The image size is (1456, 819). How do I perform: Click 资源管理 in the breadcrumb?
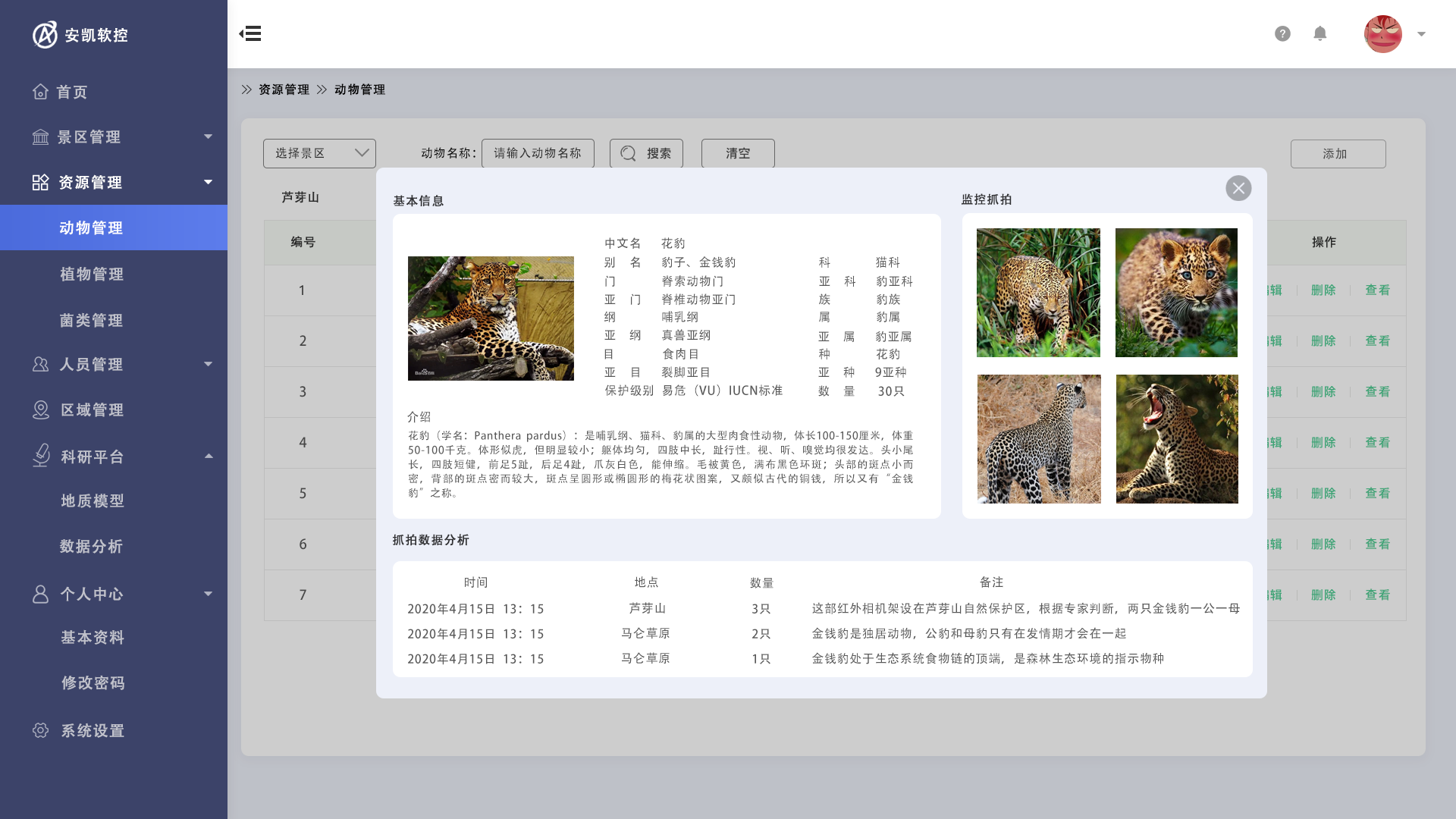tap(284, 89)
